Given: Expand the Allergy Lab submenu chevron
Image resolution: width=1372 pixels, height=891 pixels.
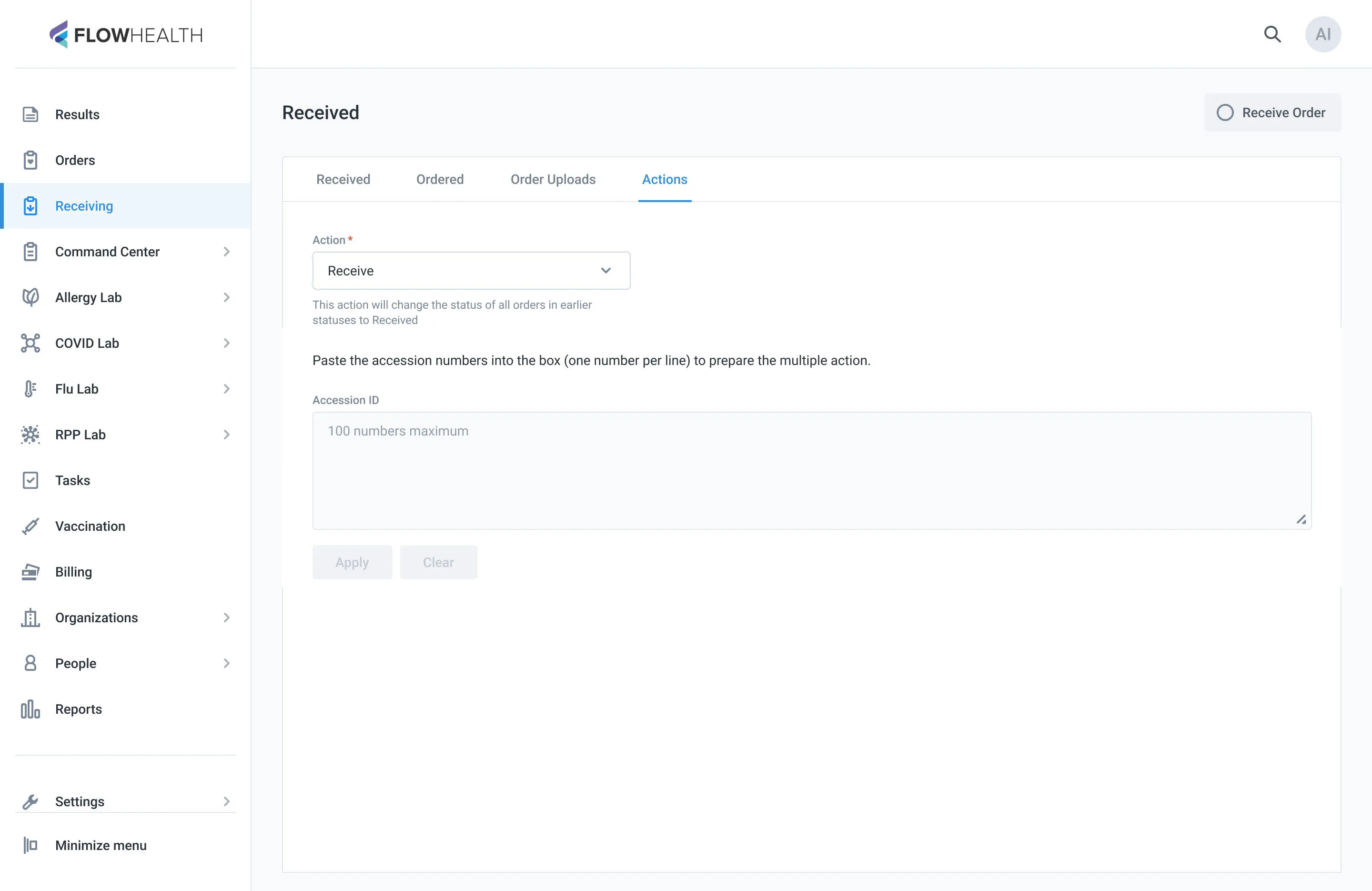Looking at the screenshot, I should click(227, 297).
